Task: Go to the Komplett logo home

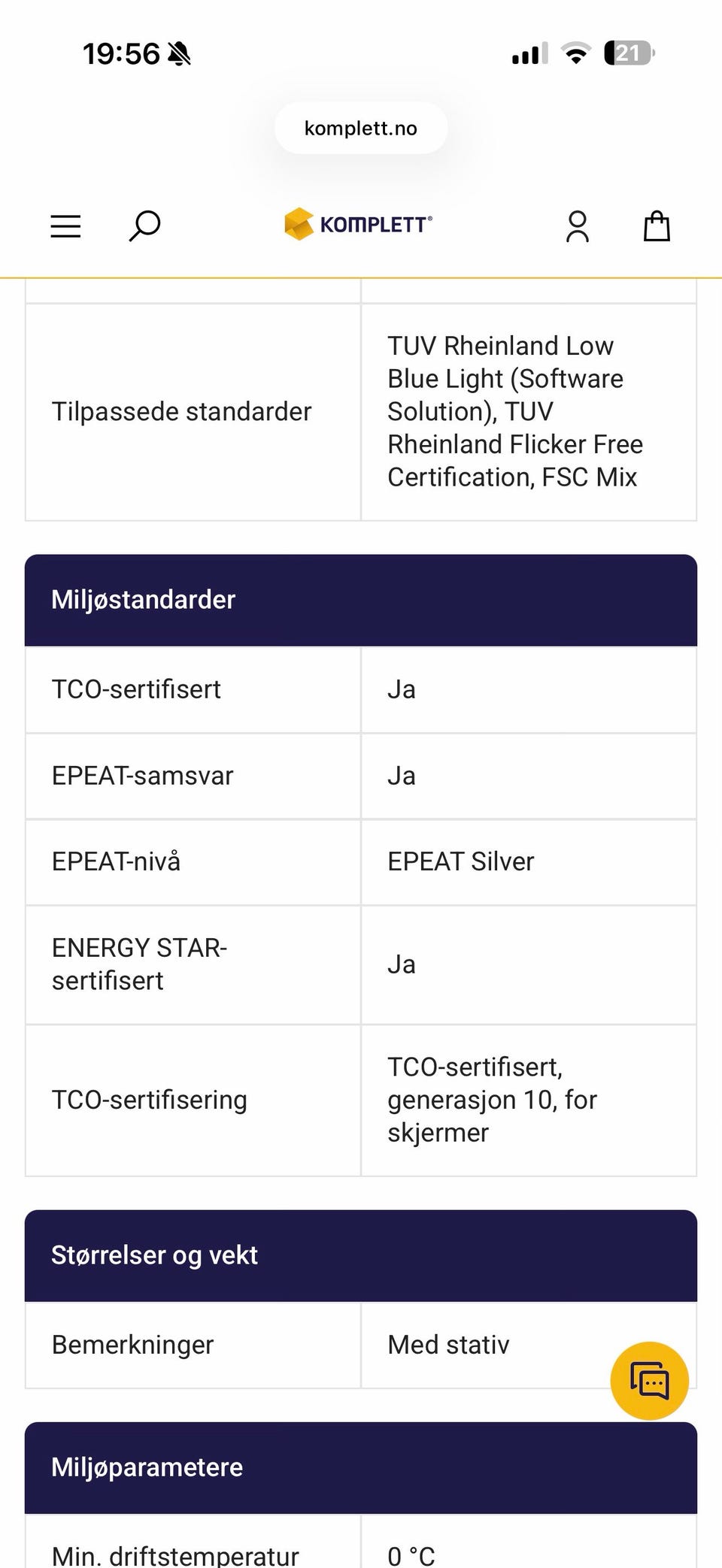Action: pyautogui.click(x=359, y=224)
